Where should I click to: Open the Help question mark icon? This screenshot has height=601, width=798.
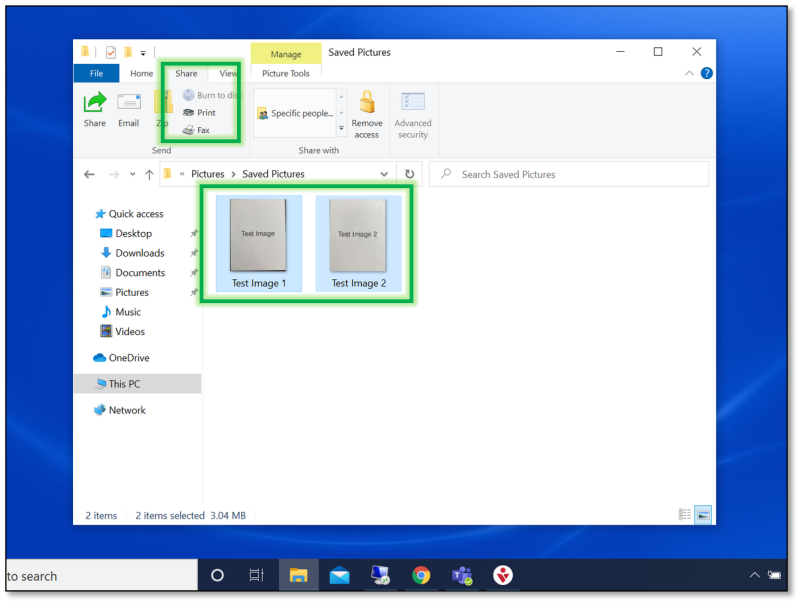pyautogui.click(x=706, y=73)
